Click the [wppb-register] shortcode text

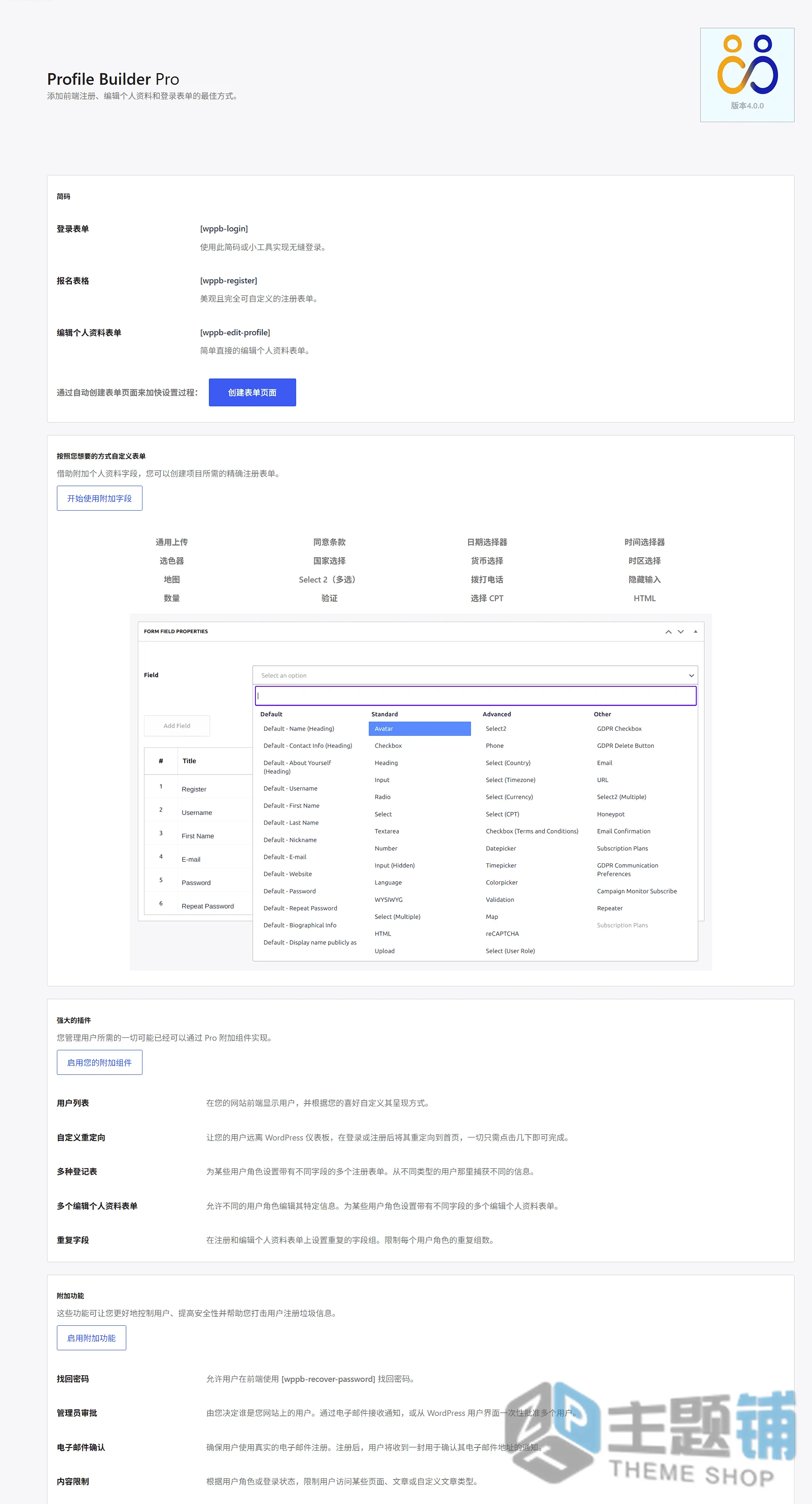pyautogui.click(x=228, y=280)
